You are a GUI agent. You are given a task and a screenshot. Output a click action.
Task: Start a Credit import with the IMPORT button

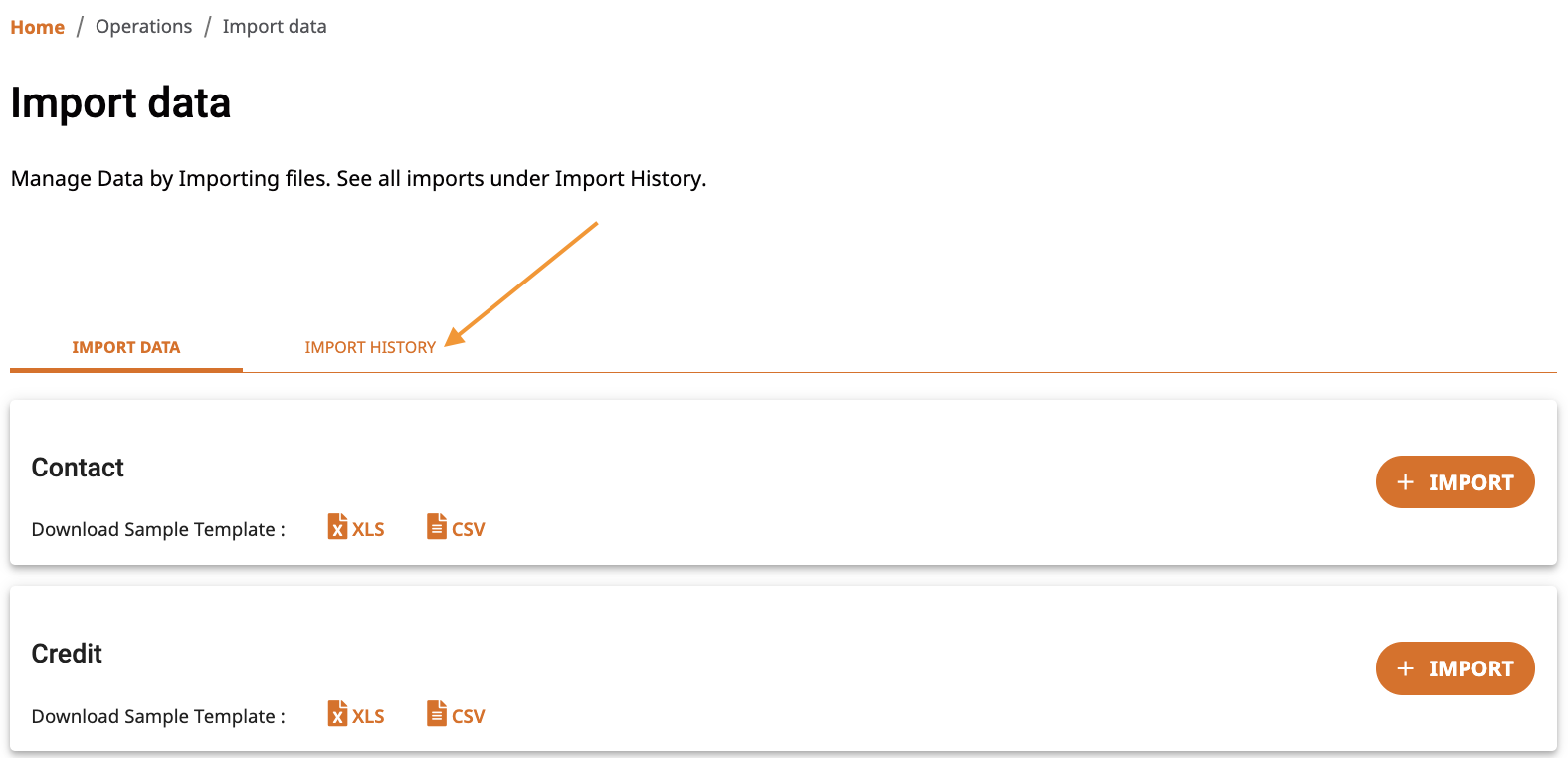click(x=1456, y=668)
